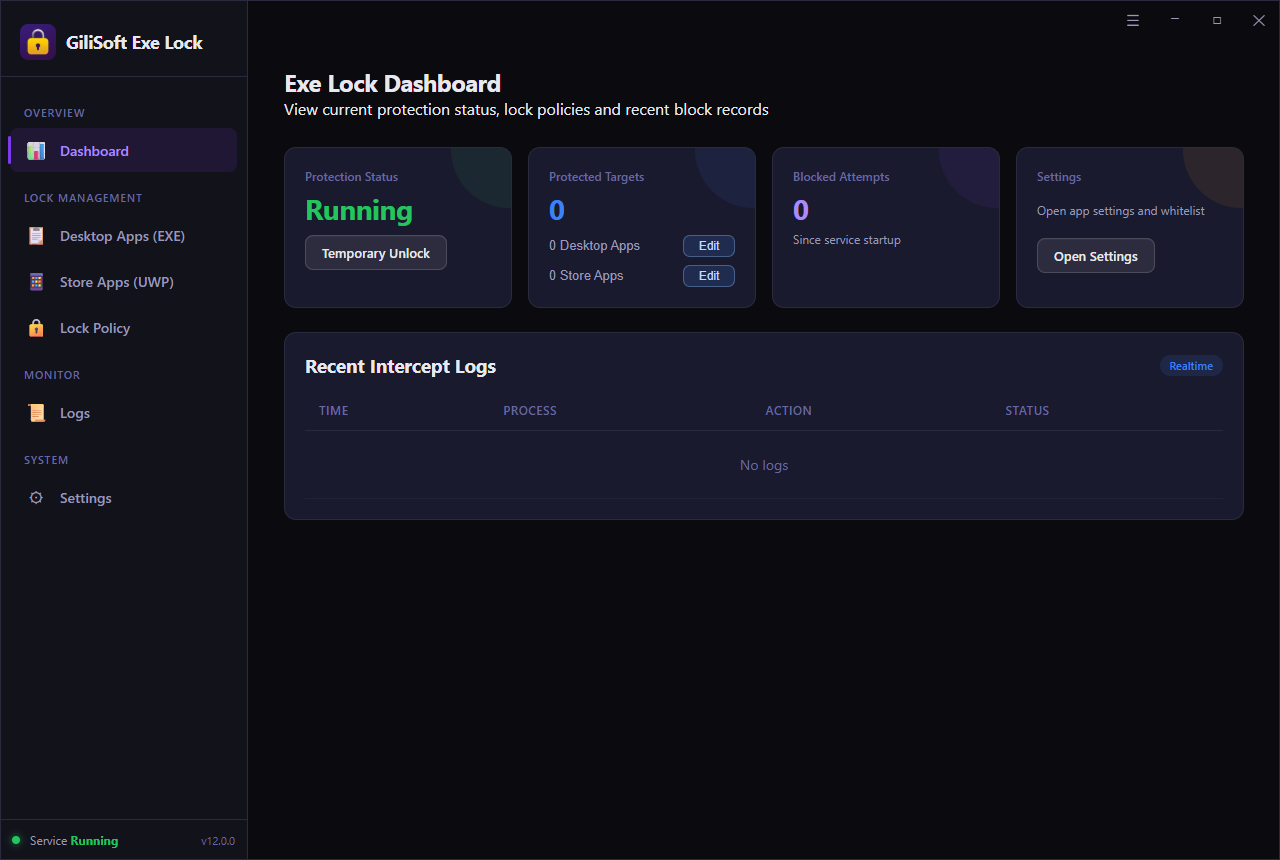Click the Open Settings button
1280x860 pixels.
click(x=1096, y=256)
